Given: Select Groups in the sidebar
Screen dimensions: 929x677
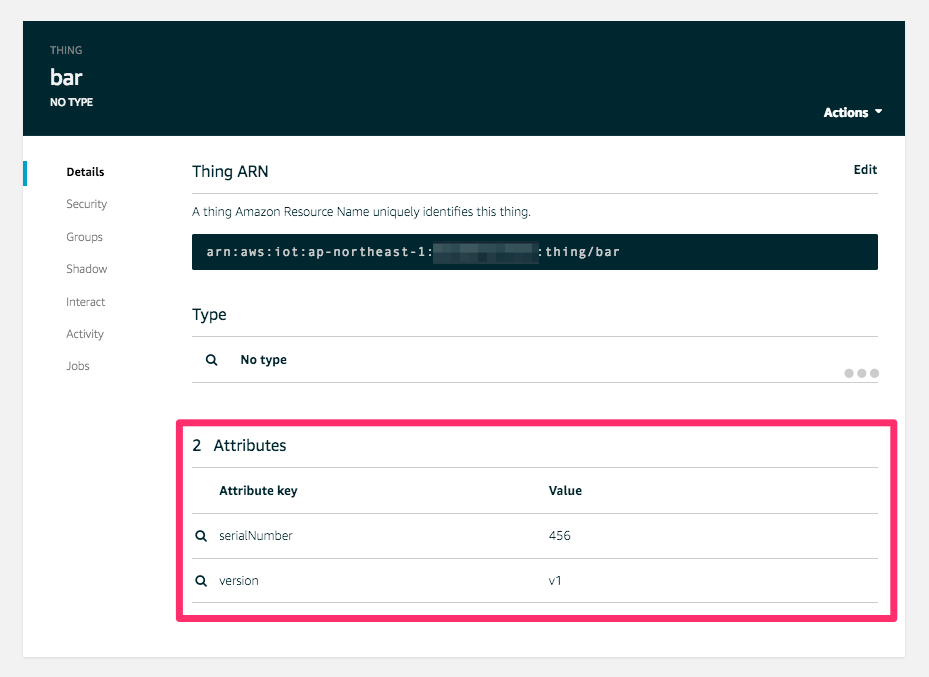Looking at the screenshot, I should pos(84,237).
